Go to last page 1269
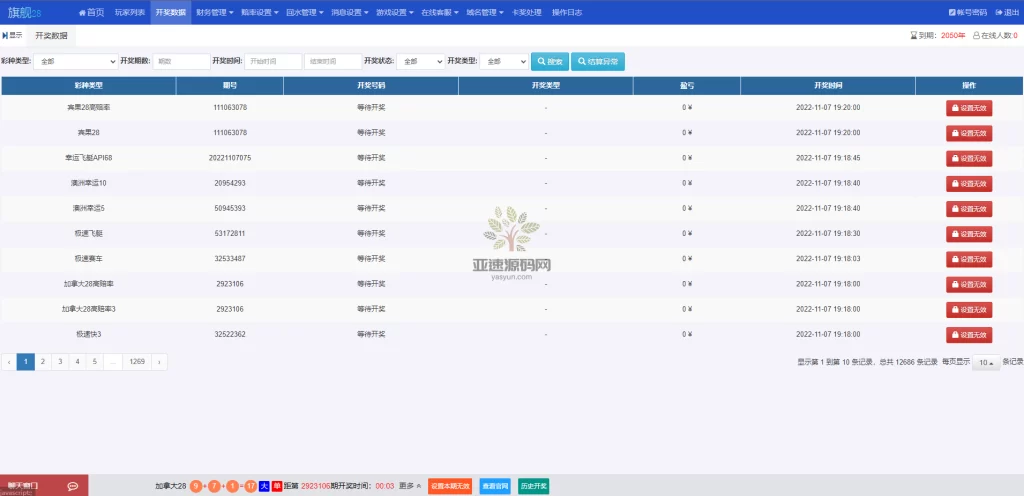 tap(137, 362)
